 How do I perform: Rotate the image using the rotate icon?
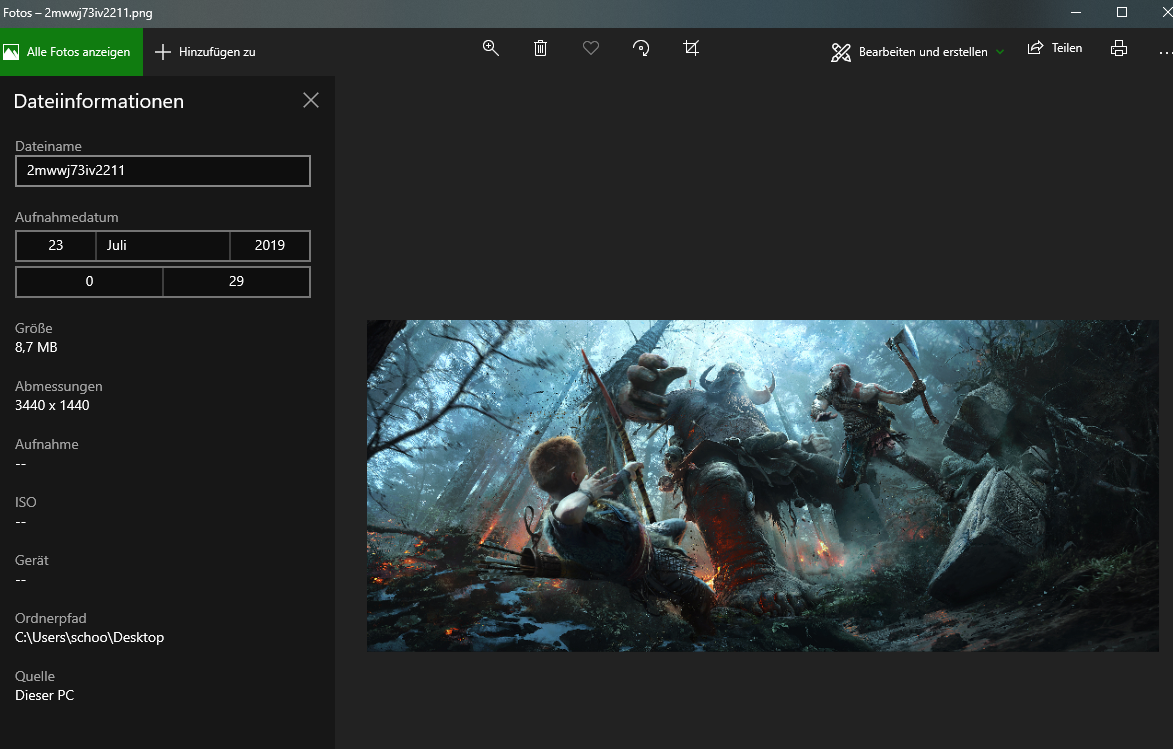point(640,47)
